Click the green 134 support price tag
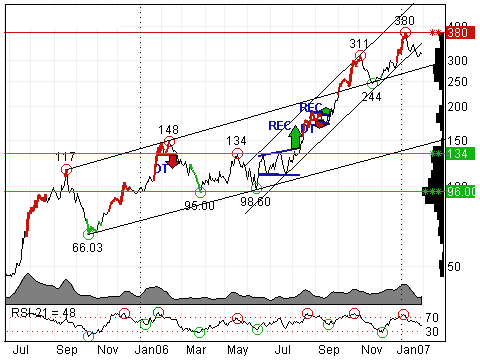 (x=460, y=154)
